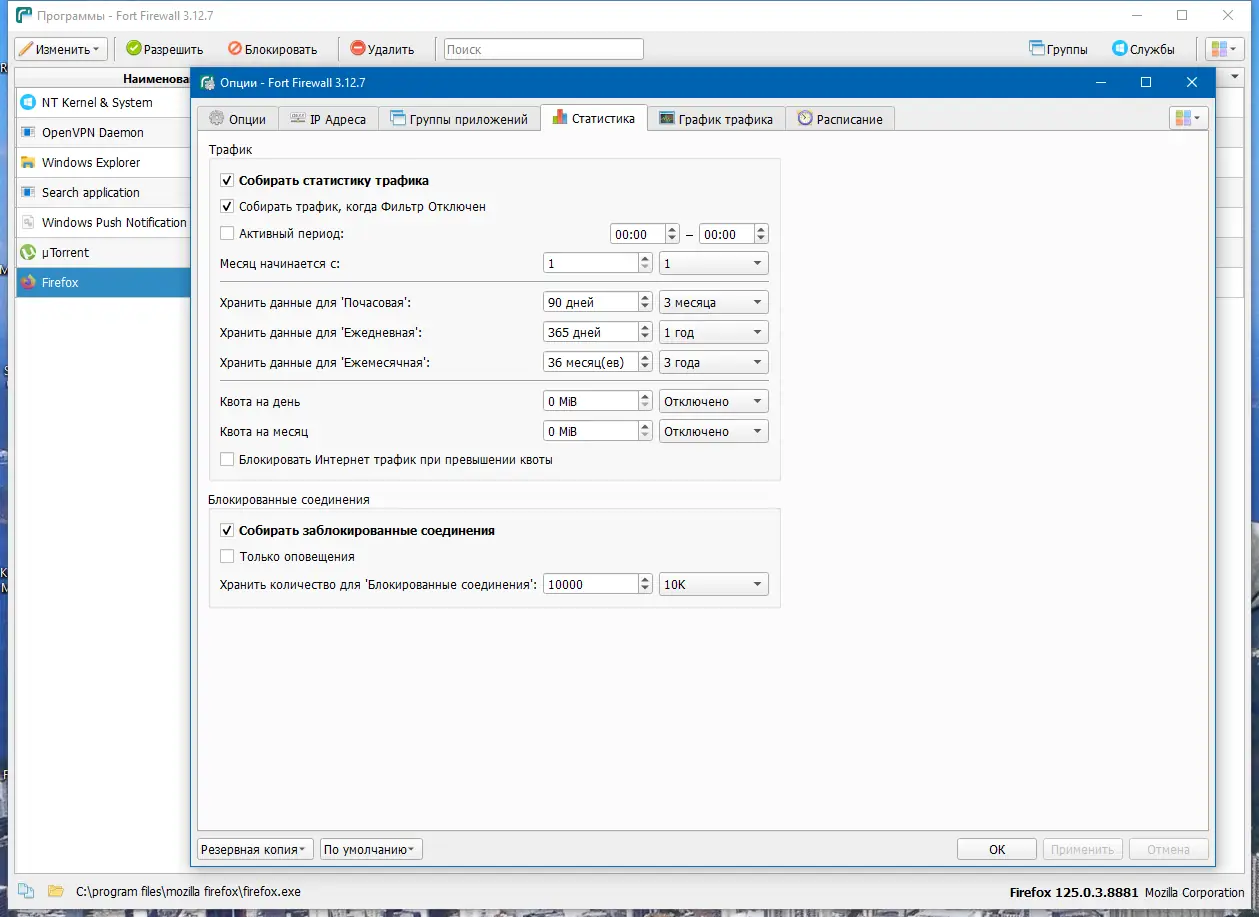This screenshot has height=917, width=1259.
Task: Click the 90 дней hourly retention field
Action: pyautogui.click(x=591, y=301)
